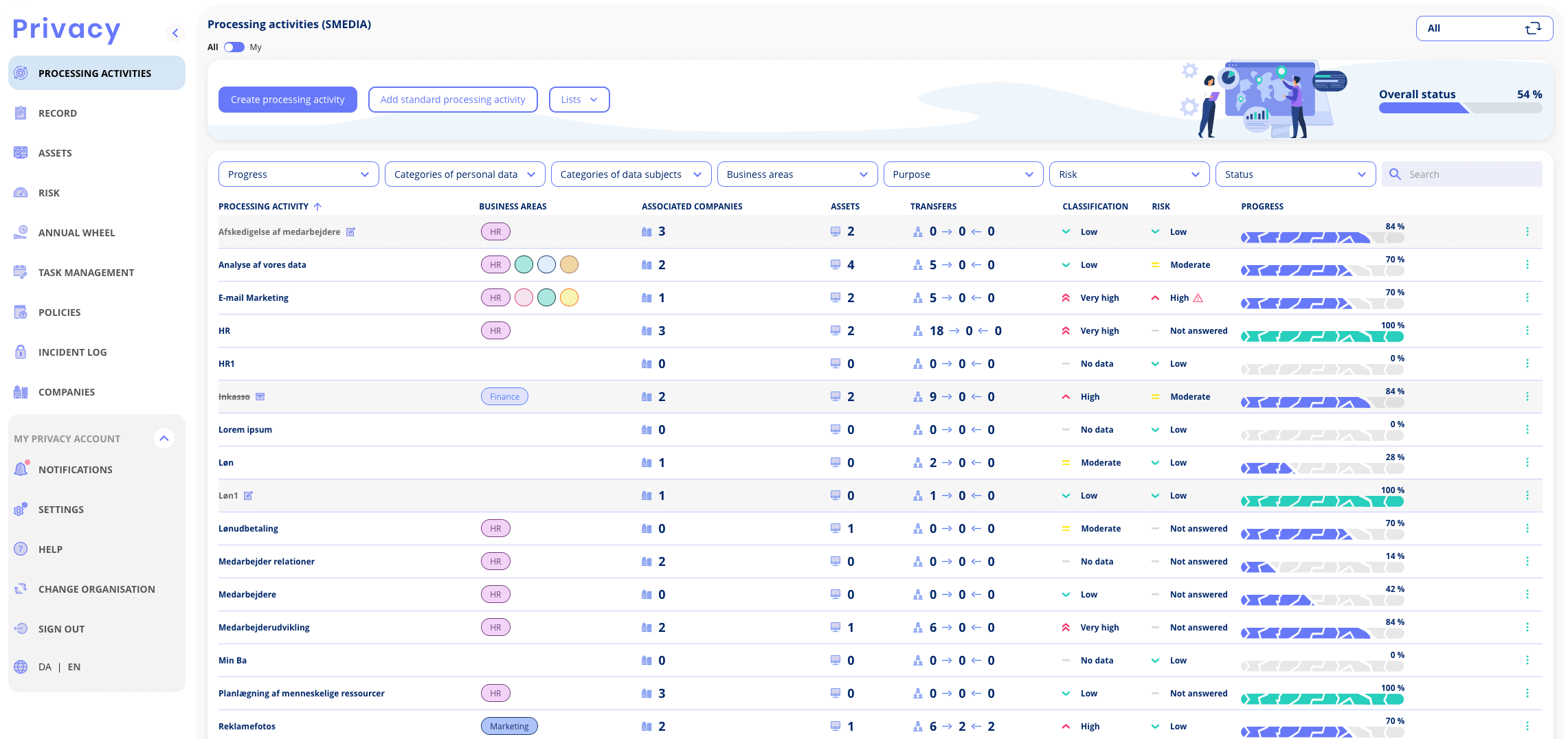The height and width of the screenshot is (739, 1568).
Task: Open the three-dot menu for Reklamefotos
Action: pos(1527,727)
